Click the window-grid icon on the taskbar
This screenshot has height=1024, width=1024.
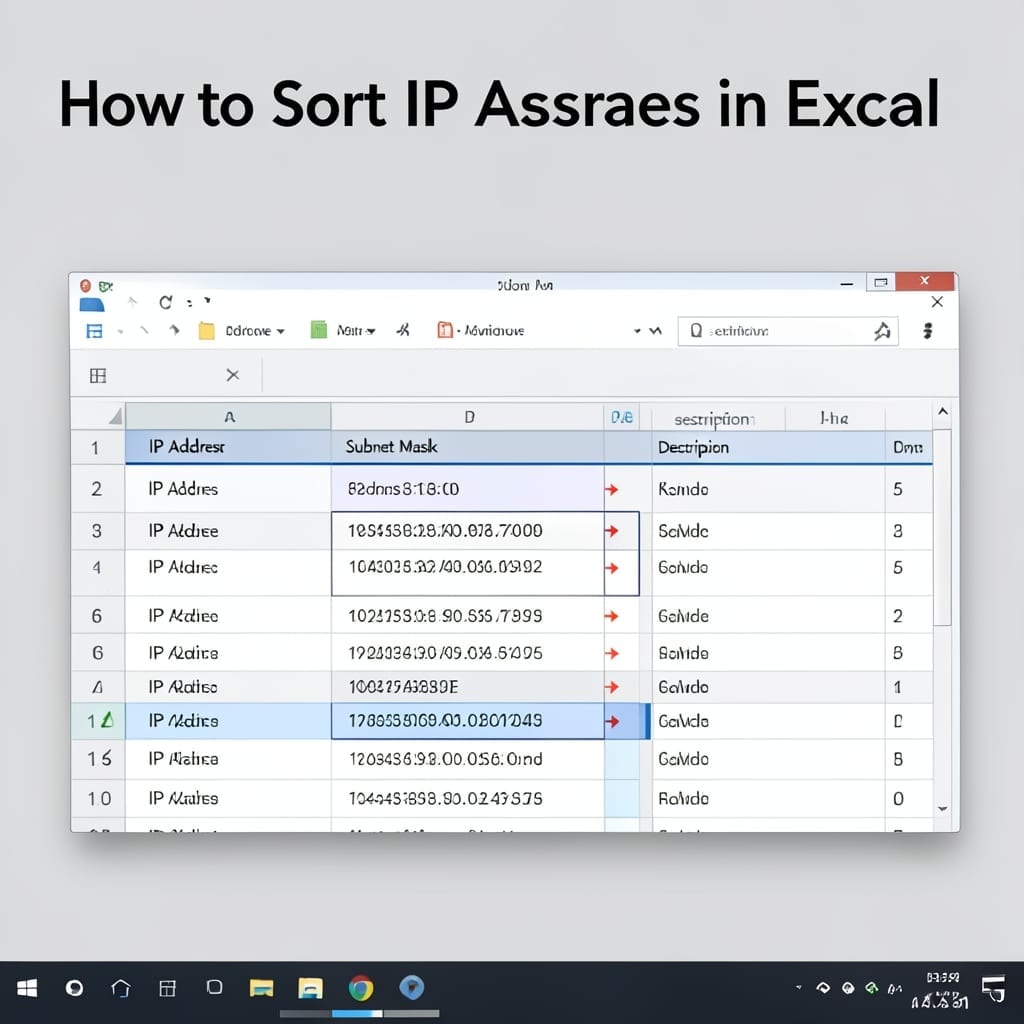tap(168, 988)
